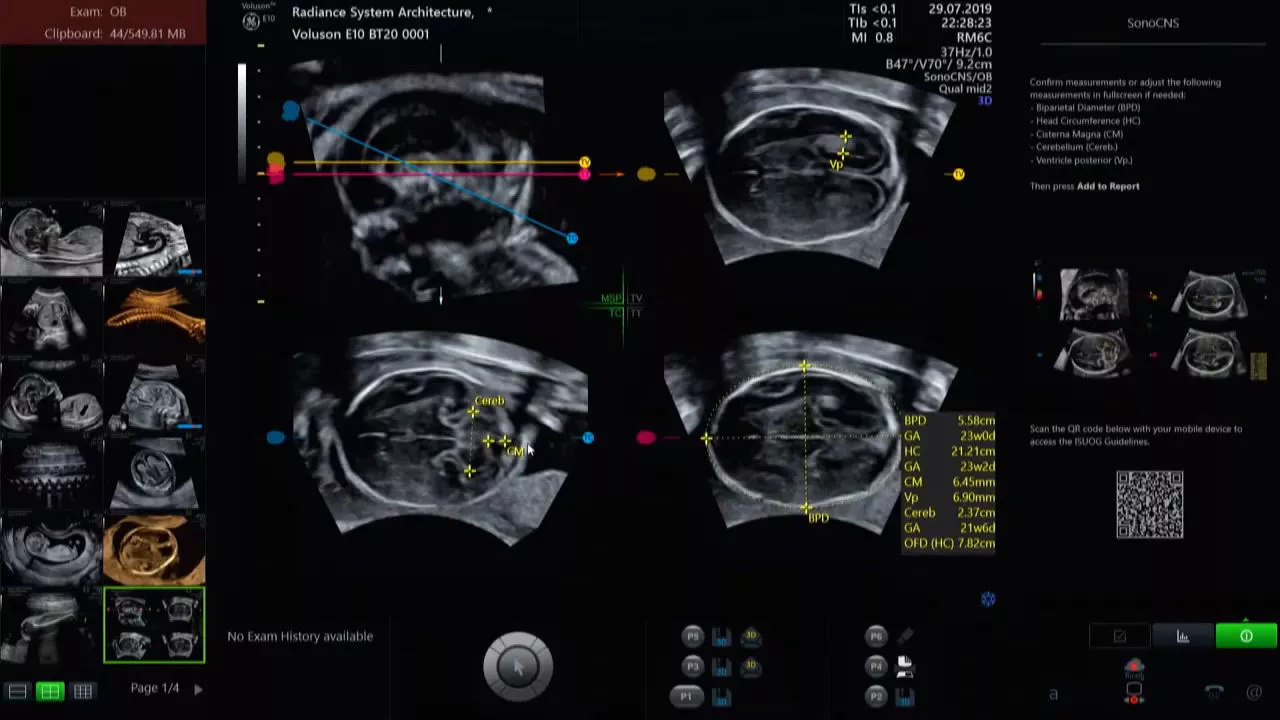Click the trackball cursor control
The width and height of the screenshot is (1280, 720).
(x=518, y=665)
